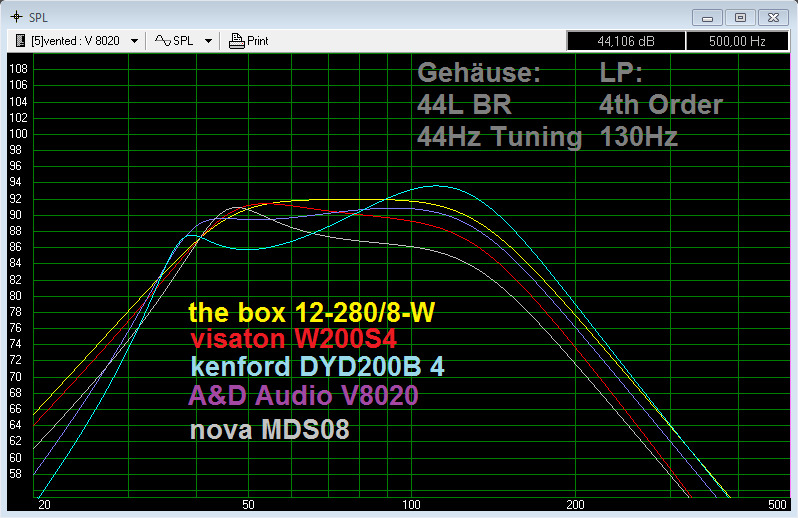Screen dimensions: 798x518
Task: Expand the SPL graph type dropdown arrow
Action: click(208, 41)
